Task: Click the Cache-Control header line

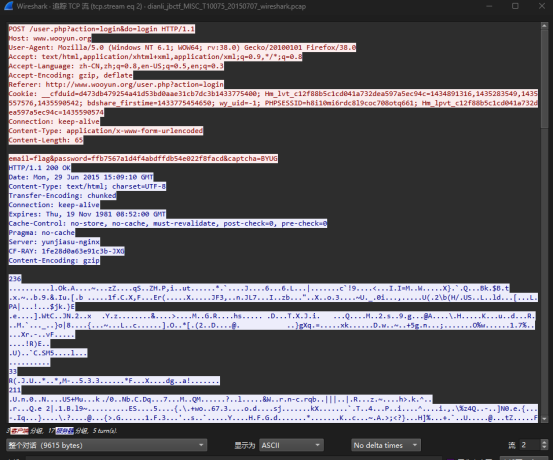Action: 168,223
